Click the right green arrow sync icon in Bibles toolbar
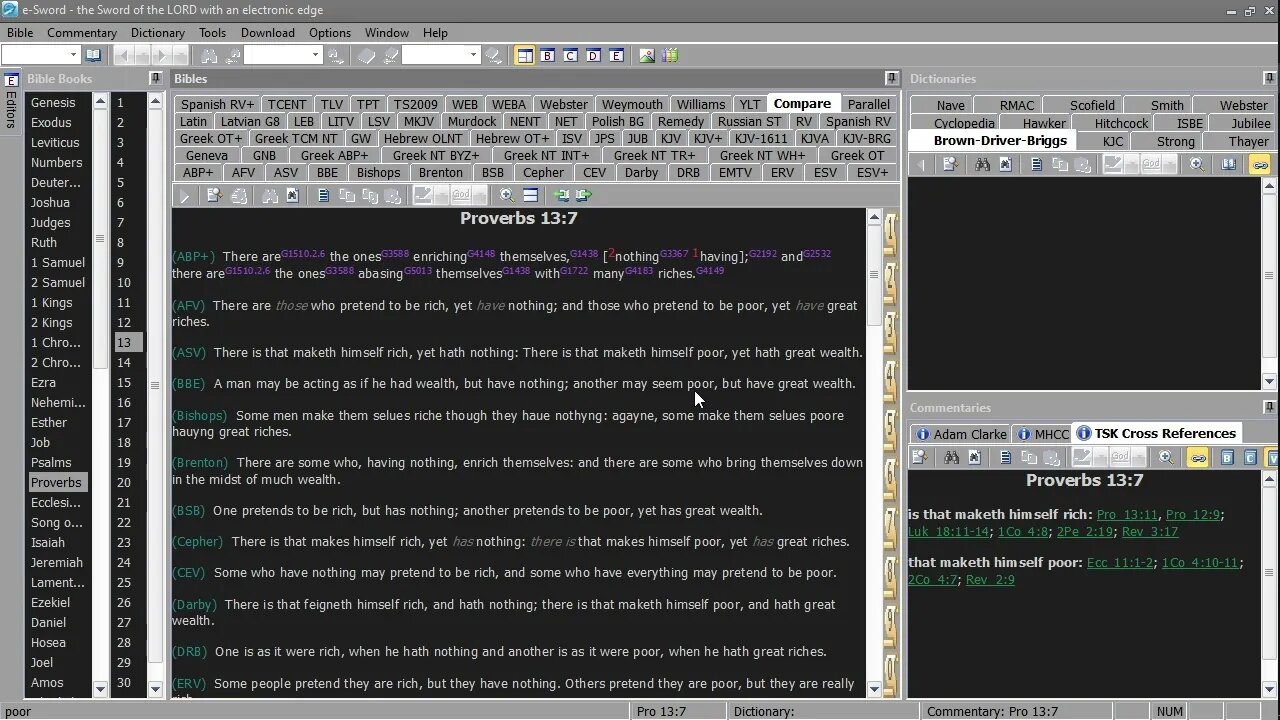The width and height of the screenshot is (1280, 720). coord(585,196)
